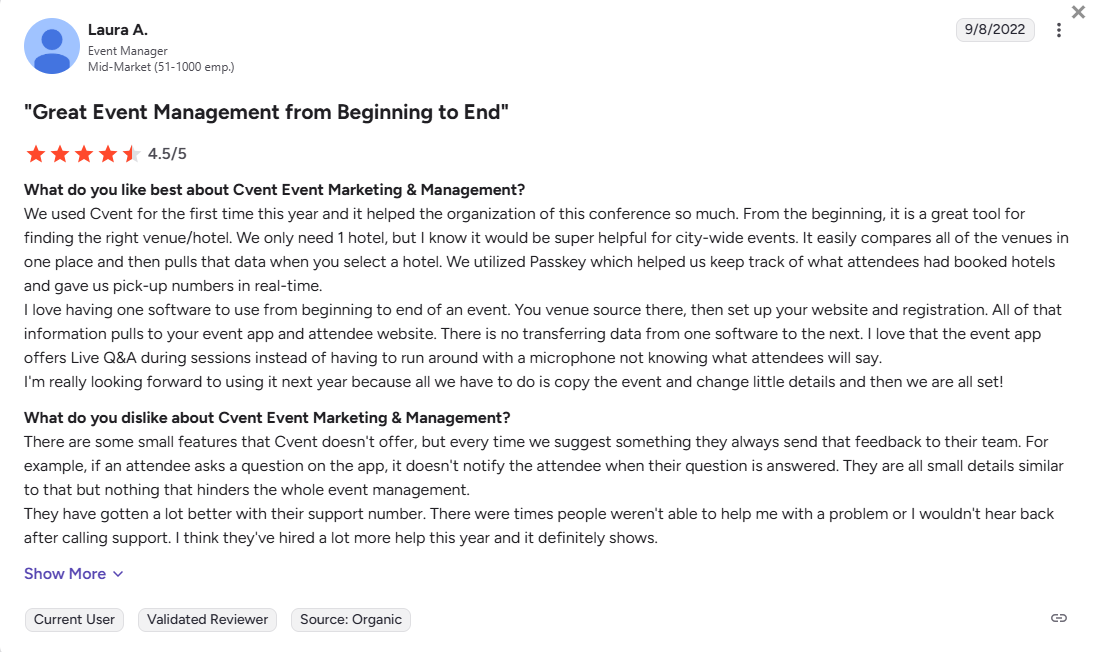
Task: Click the second rating star
Action: [x=60, y=154]
